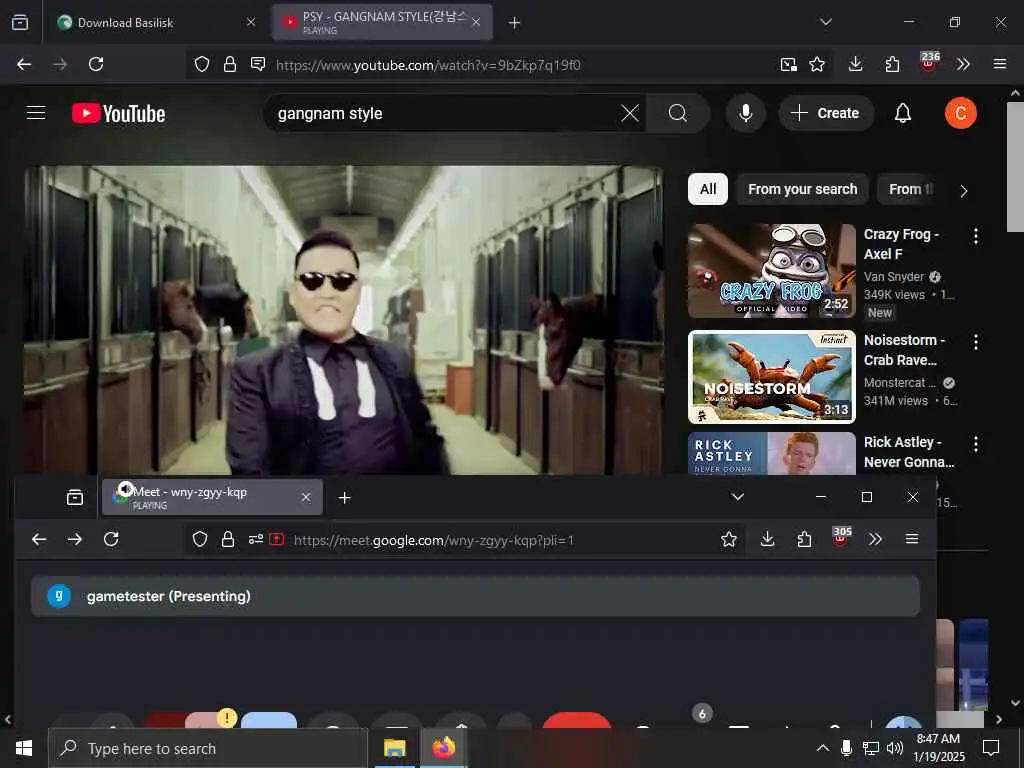Screen dimensions: 1024x768
Task: Click the Van Snyder channel name
Action: point(894,277)
